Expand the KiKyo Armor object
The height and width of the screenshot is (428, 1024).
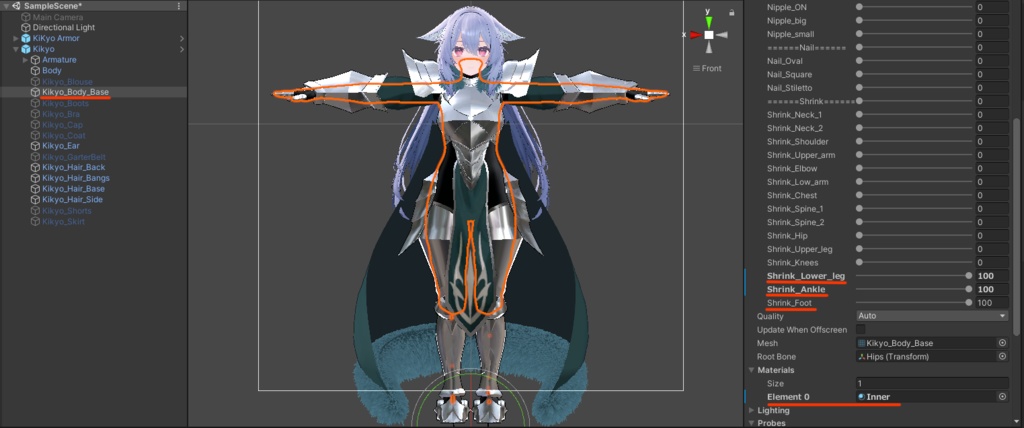[x=16, y=39]
